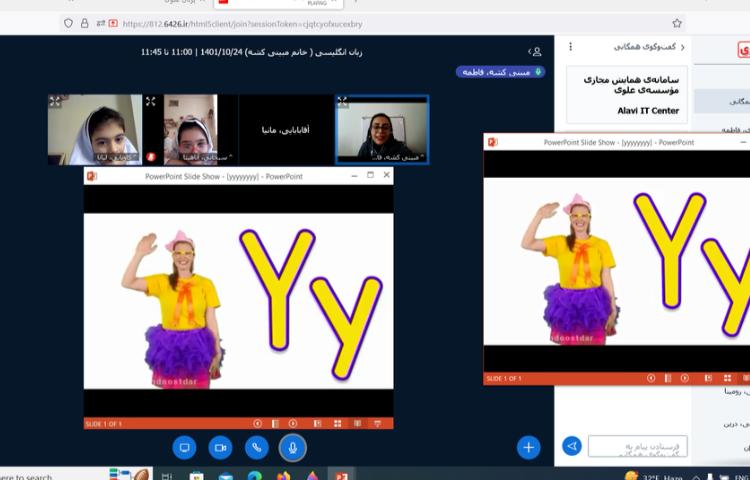Previous slide in right PowerPoint window
The height and width of the screenshot is (480, 750).
pyautogui.click(x=651, y=378)
